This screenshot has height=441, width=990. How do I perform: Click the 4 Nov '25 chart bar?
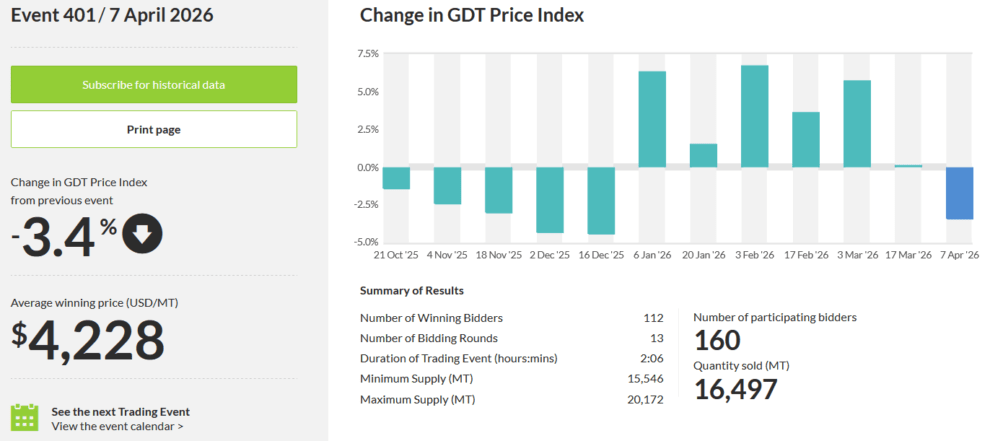click(447, 185)
